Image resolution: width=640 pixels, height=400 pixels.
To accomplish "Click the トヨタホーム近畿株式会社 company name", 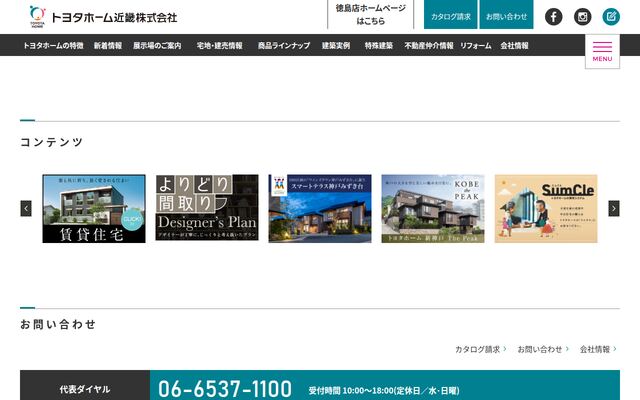I will tap(114, 18).
